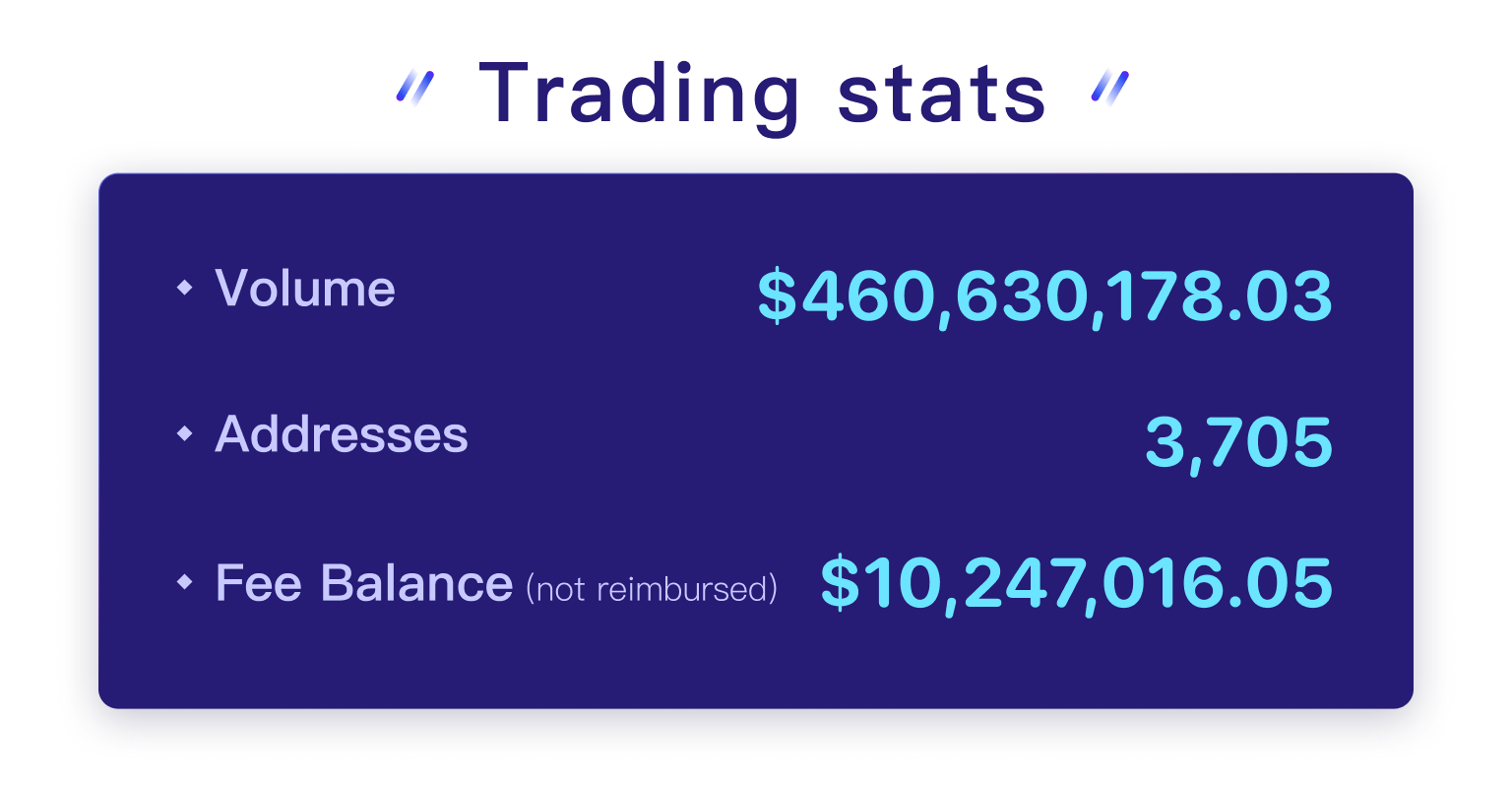
Task: Click the (not reimbursed) note
Action: (652, 589)
